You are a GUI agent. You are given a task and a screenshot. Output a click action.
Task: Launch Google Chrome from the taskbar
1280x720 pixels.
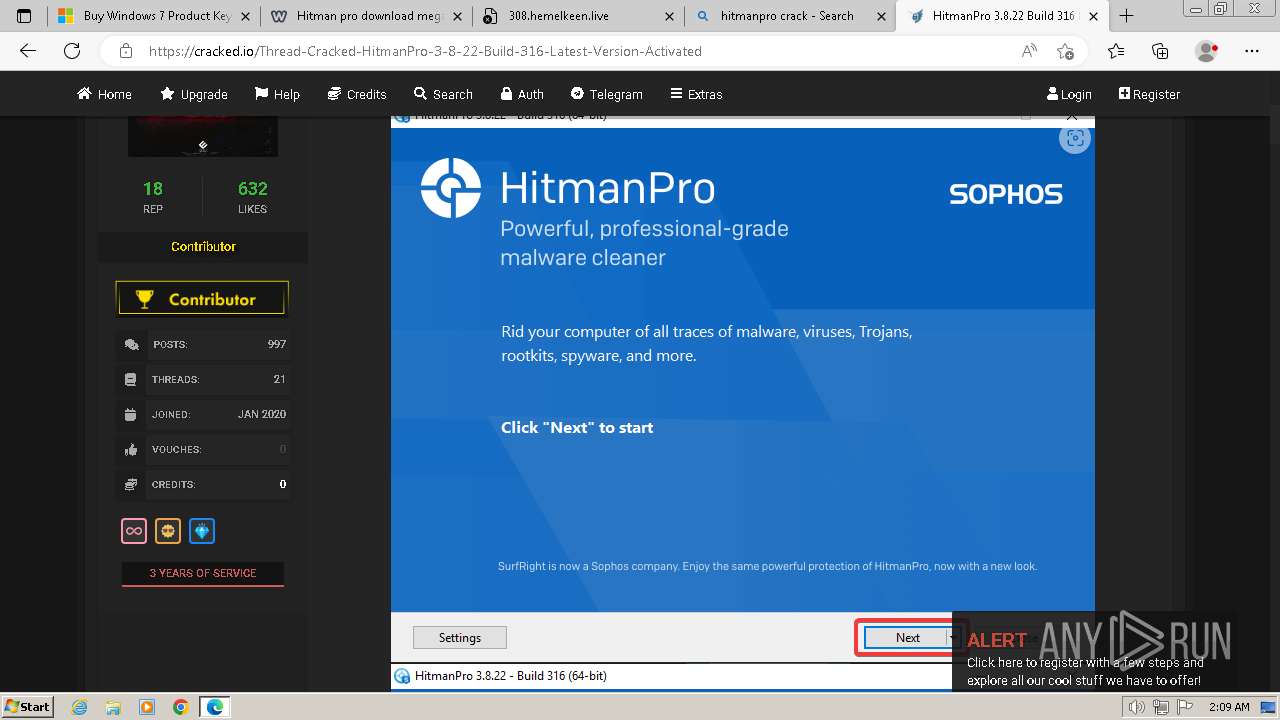[180, 707]
